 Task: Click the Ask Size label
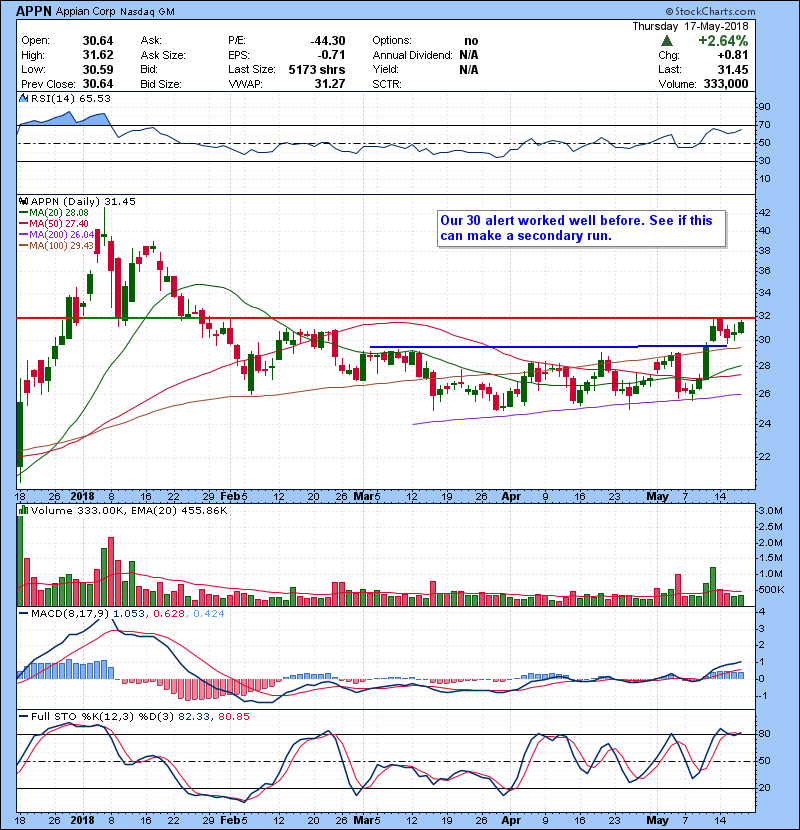pyautogui.click(x=163, y=55)
